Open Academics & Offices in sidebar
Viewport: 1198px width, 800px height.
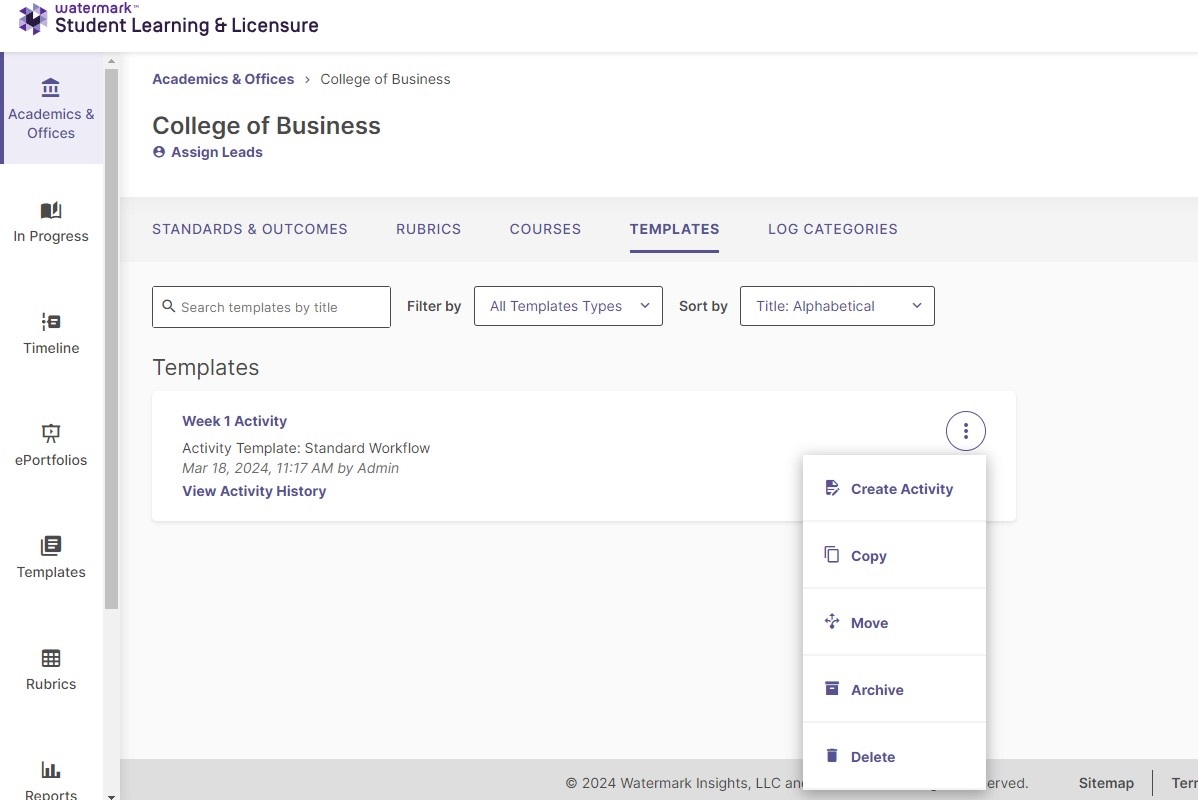(x=51, y=109)
